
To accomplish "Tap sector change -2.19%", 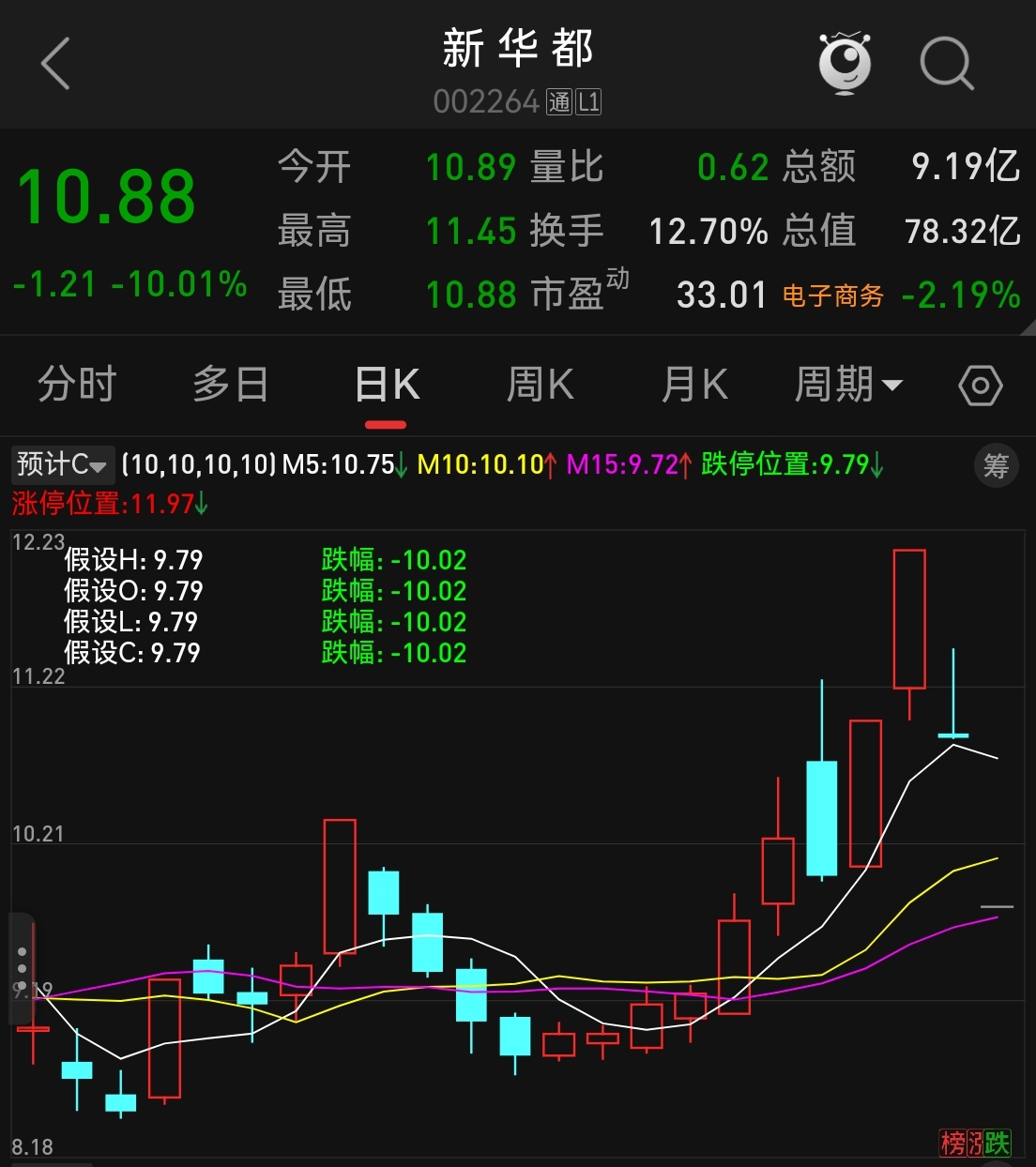I will (x=961, y=295).
